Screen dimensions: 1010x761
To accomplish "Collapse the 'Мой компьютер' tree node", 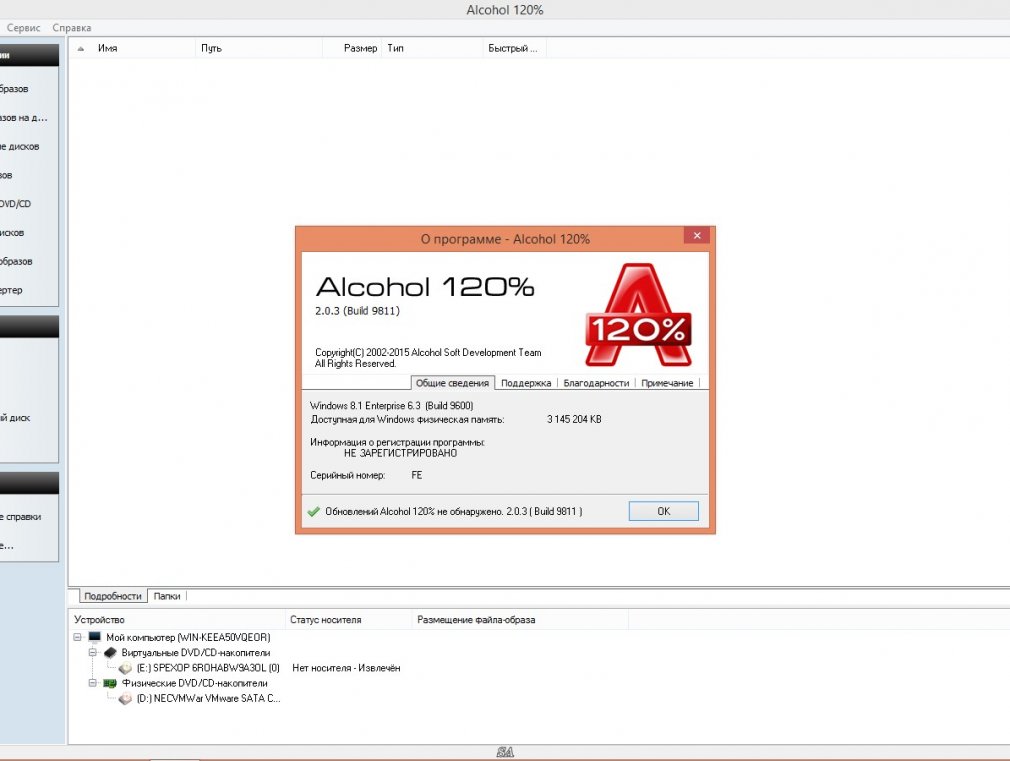I will [77, 637].
